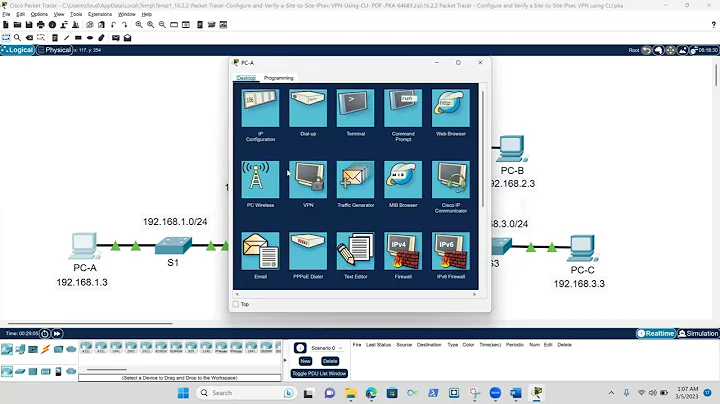Click the power cycle devices button

(45, 333)
